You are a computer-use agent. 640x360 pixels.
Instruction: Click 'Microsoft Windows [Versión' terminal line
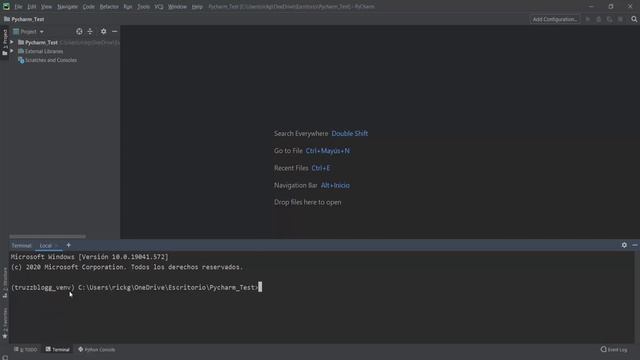point(89,257)
